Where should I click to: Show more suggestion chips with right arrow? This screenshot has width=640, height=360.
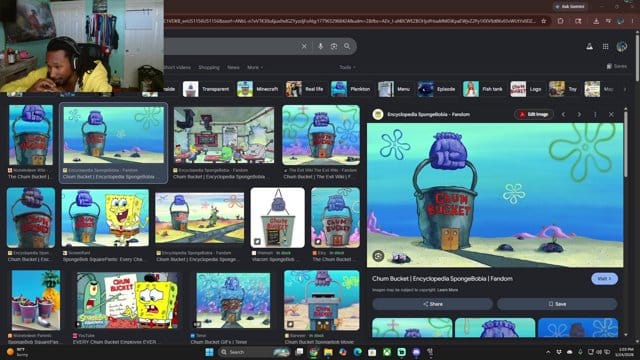624,89
